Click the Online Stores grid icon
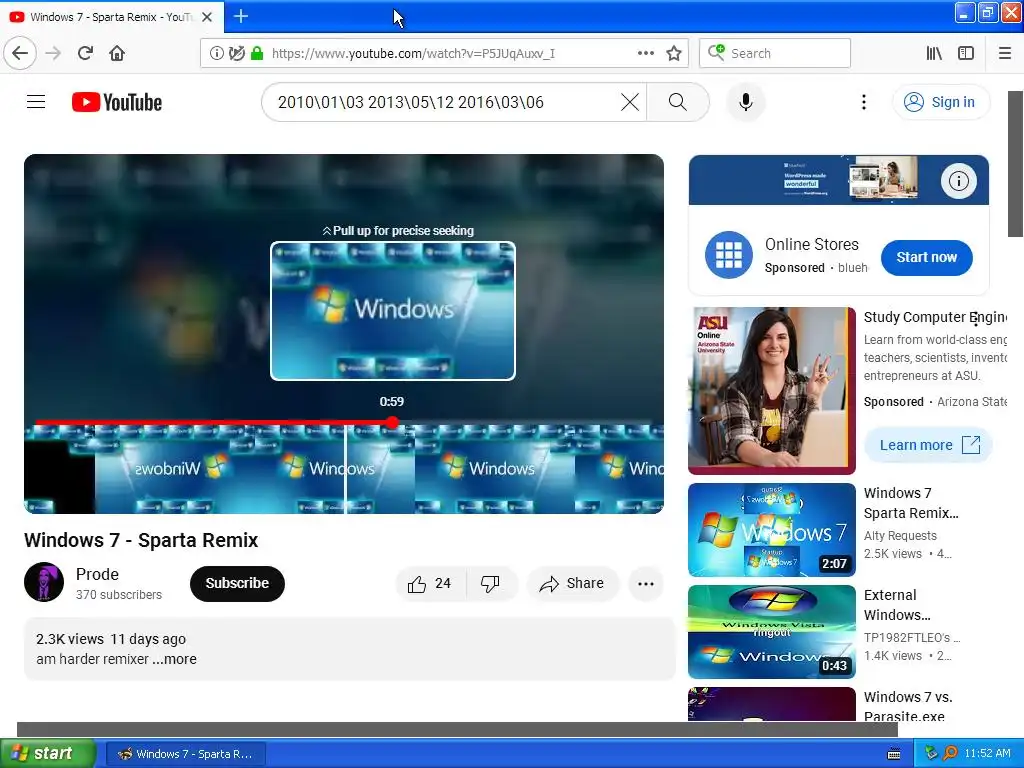The height and width of the screenshot is (768, 1024). pos(729,255)
